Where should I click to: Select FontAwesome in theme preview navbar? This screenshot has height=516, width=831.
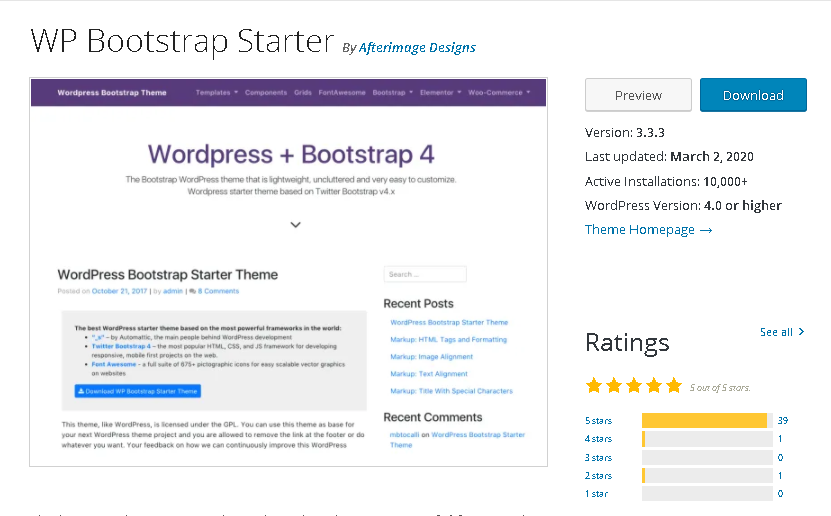coord(342,93)
